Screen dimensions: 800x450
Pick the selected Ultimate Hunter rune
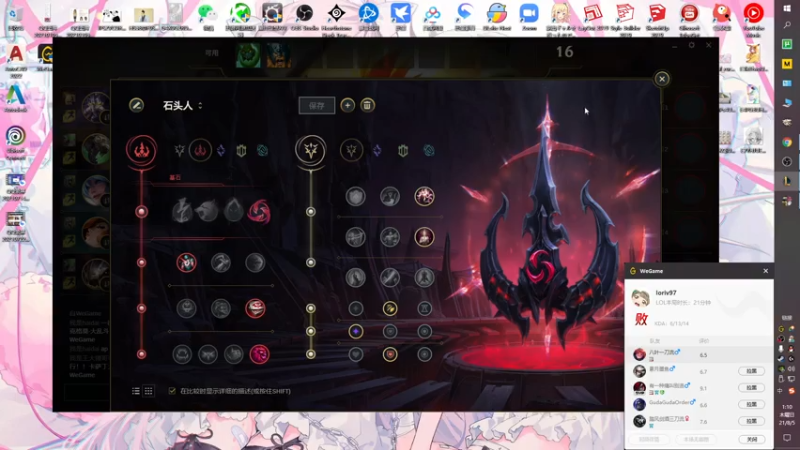coord(259,354)
